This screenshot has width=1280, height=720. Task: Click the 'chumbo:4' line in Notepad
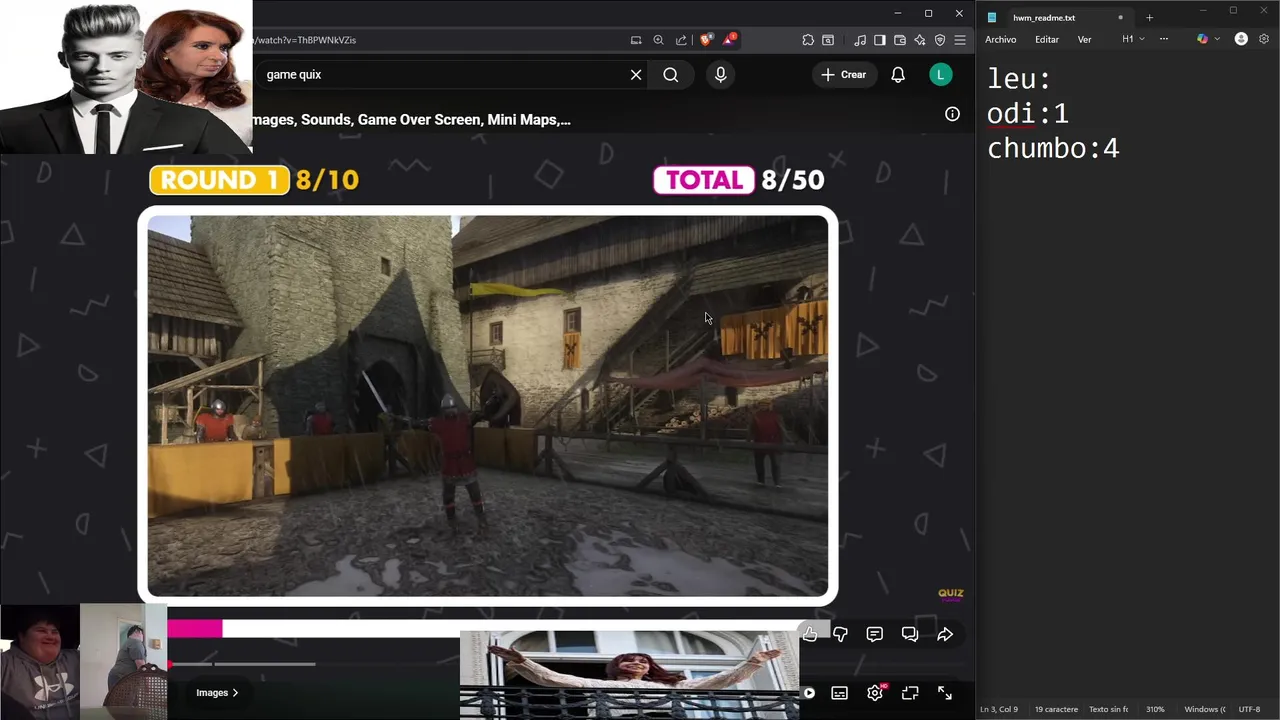pos(1053,149)
